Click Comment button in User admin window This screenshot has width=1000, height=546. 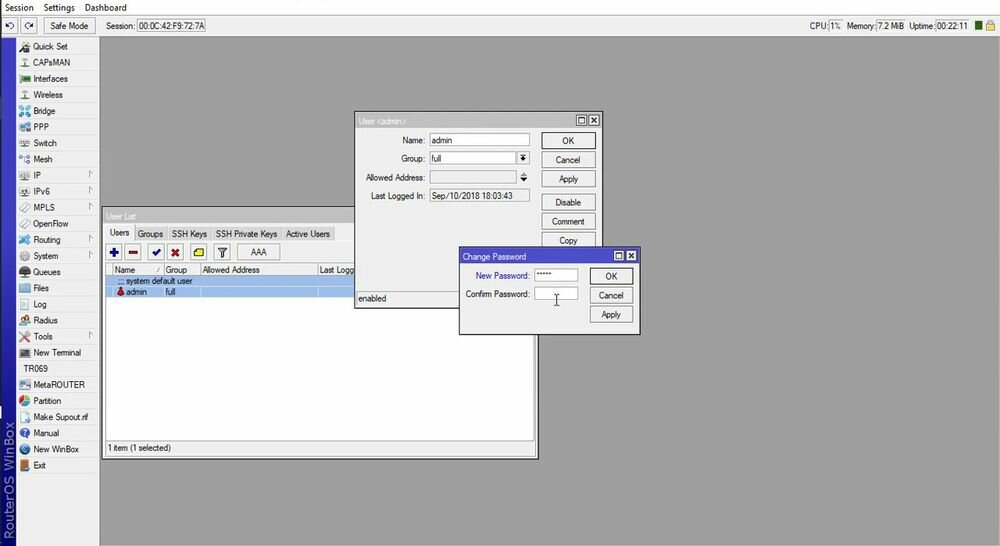pyautogui.click(x=568, y=221)
